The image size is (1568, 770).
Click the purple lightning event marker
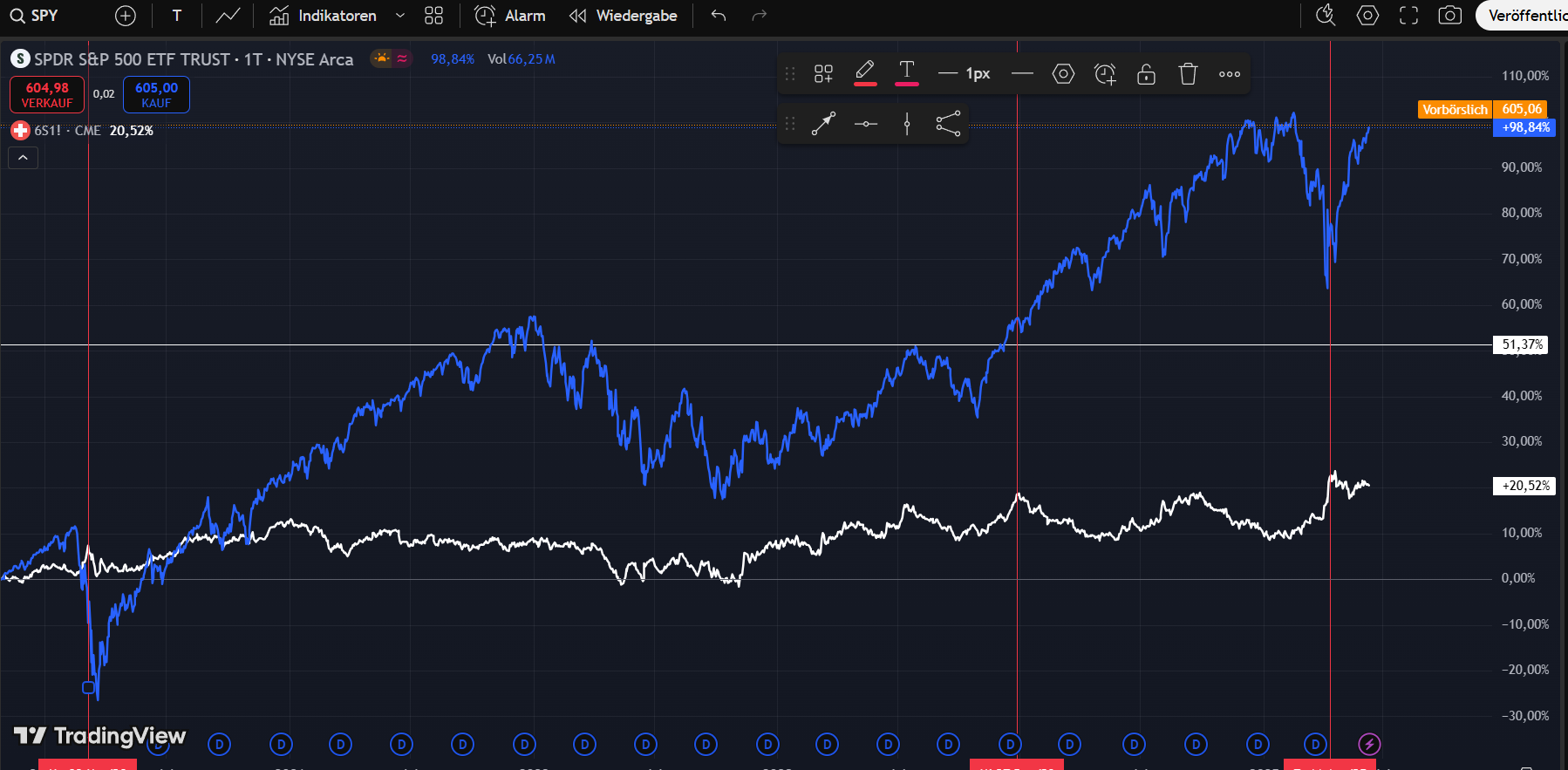(1369, 745)
